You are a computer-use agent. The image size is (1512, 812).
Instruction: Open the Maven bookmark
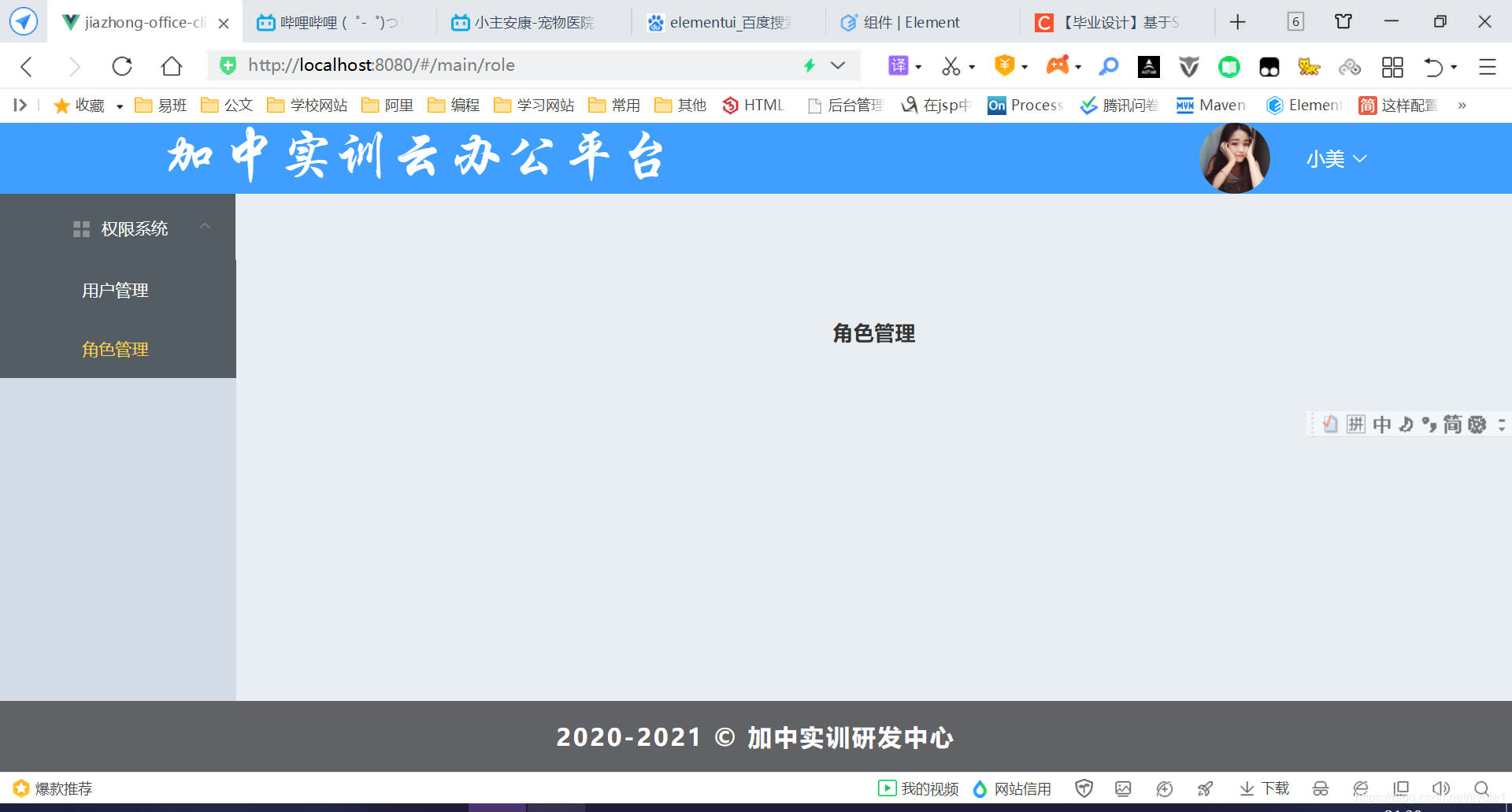pos(1211,106)
